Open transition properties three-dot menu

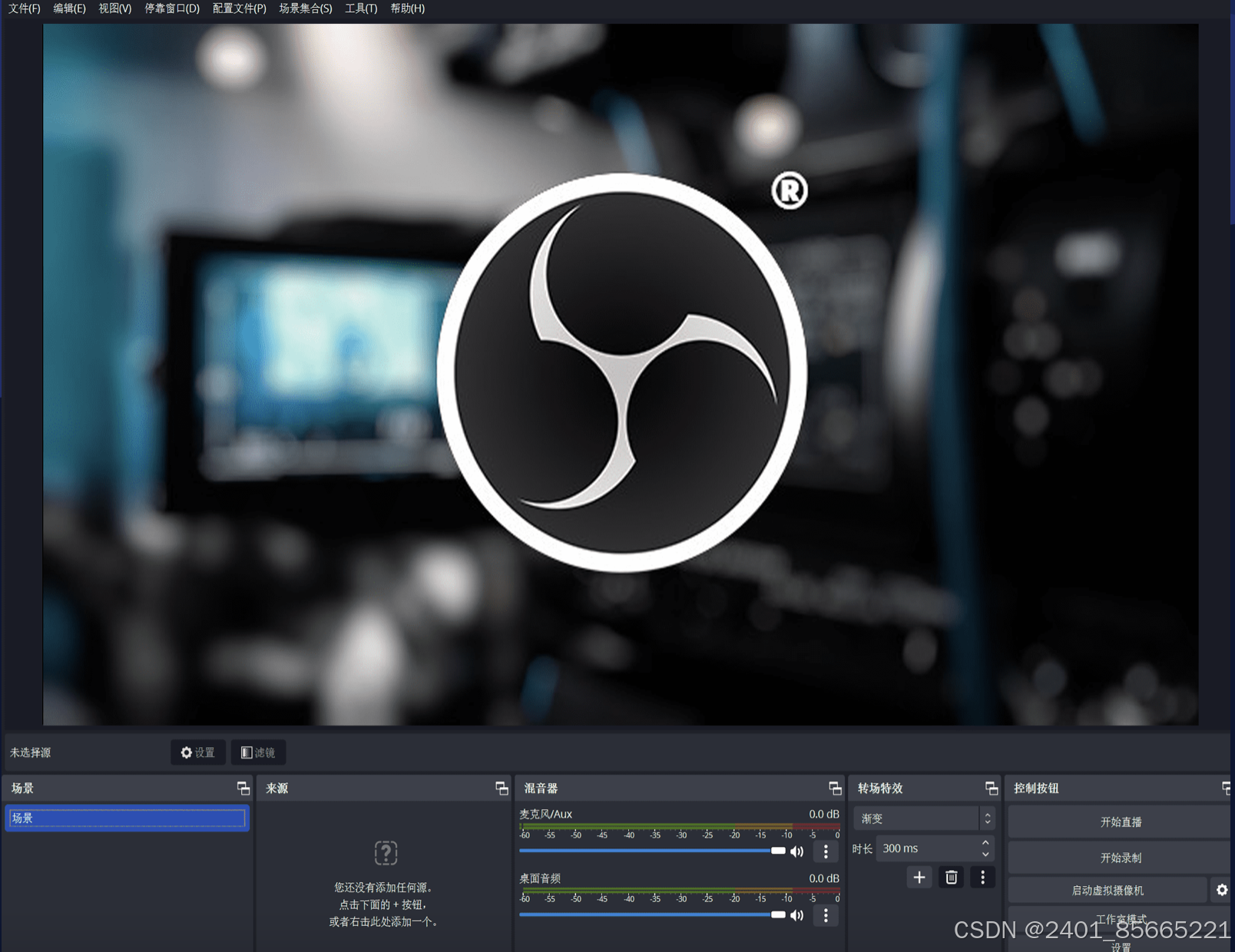pos(982,878)
